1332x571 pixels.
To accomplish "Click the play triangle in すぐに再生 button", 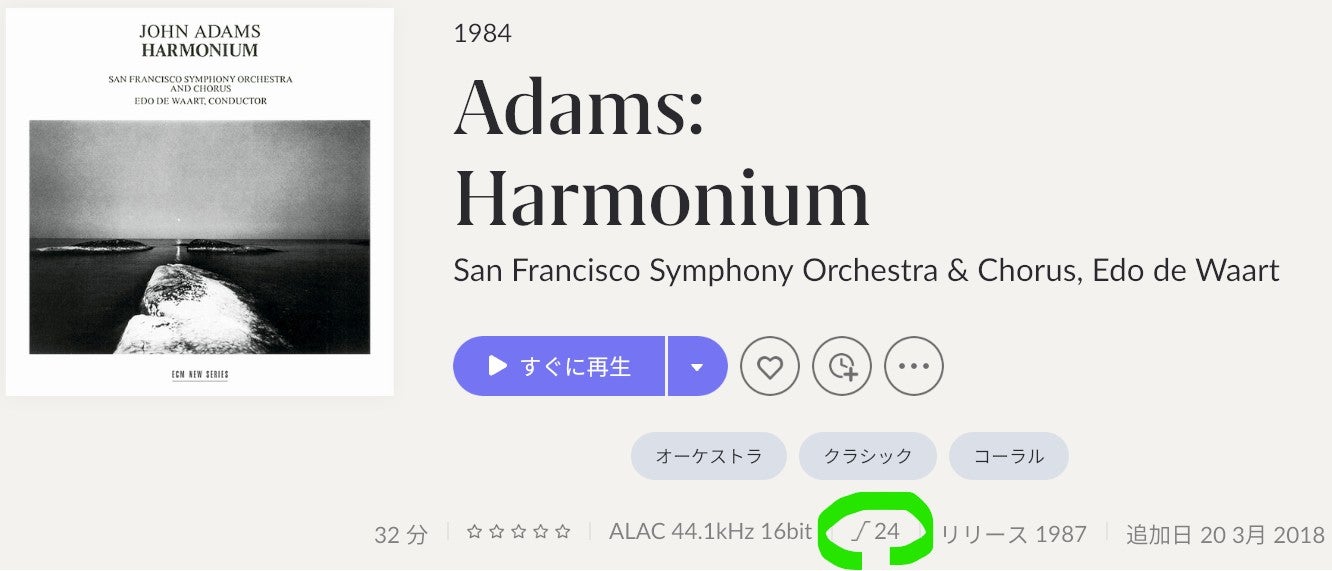I will (497, 366).
